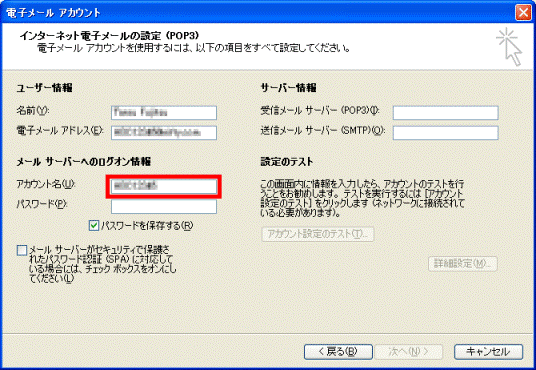
Task: Uncheck パスワードを保存する checkbox
Action: (x=94, y=226)
